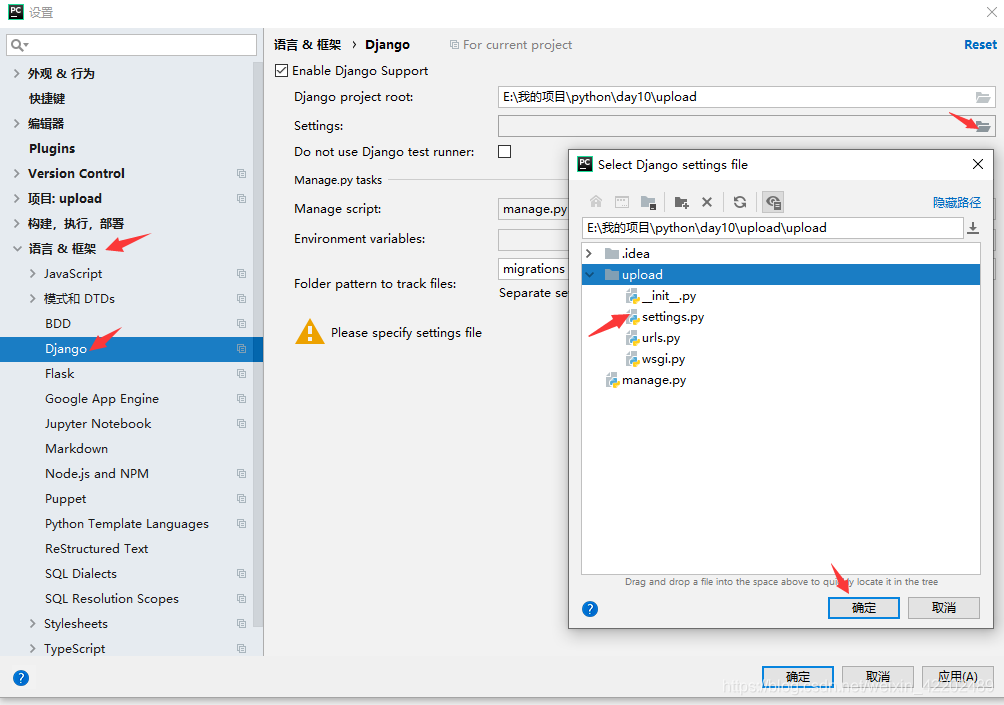Close the Select Django settings file dialog
This screenshot has width=1004, height=705.
pyautogui.click(x=978, y=165)
